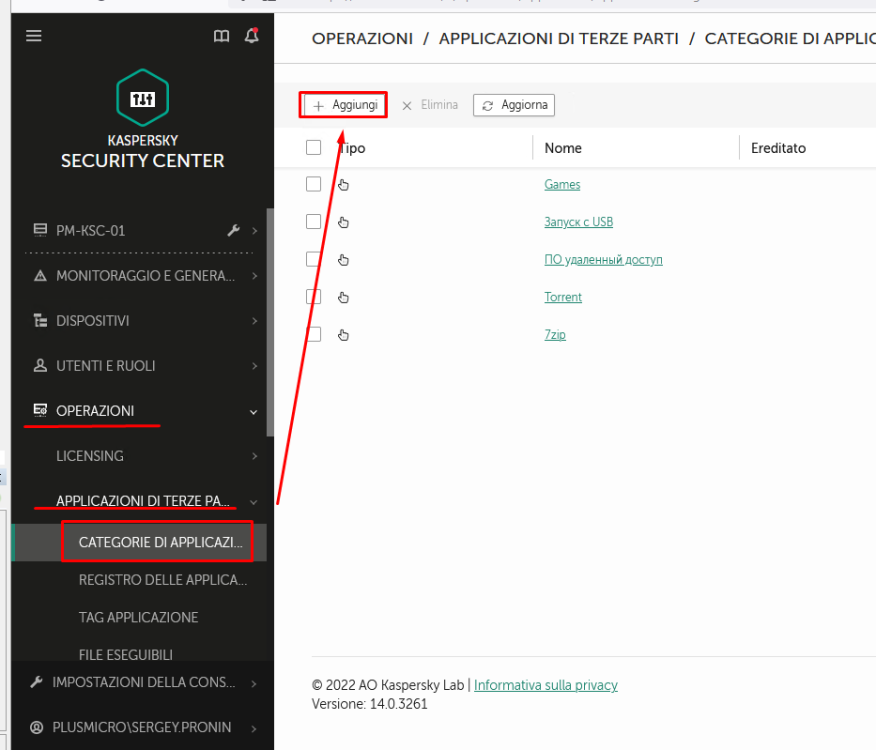Click the type icon in Torrent row
Viewport: 876px width, 750px height.
click(343, 297)
